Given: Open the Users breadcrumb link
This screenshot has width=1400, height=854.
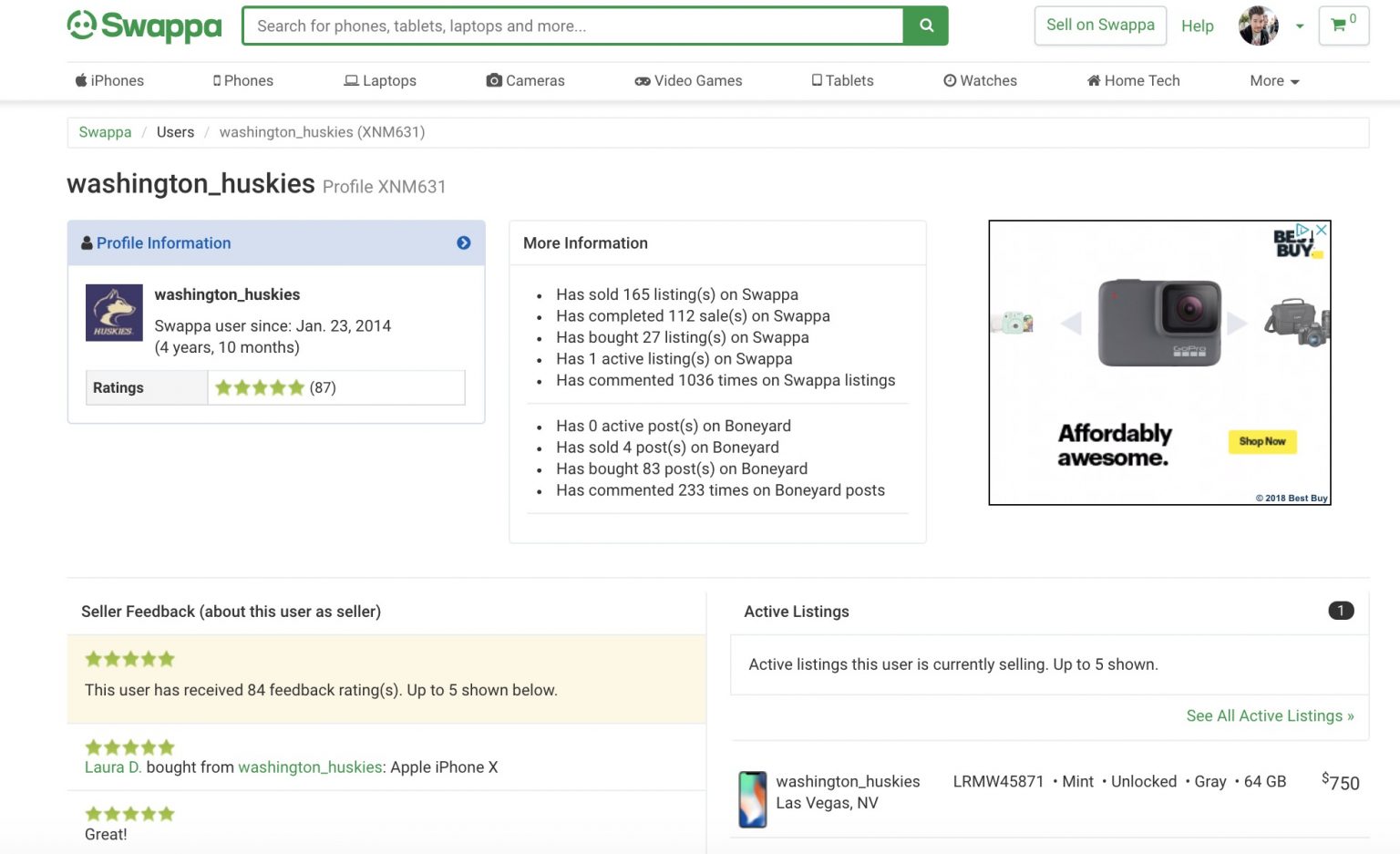Looking at the screenshot, I should 175,131.
